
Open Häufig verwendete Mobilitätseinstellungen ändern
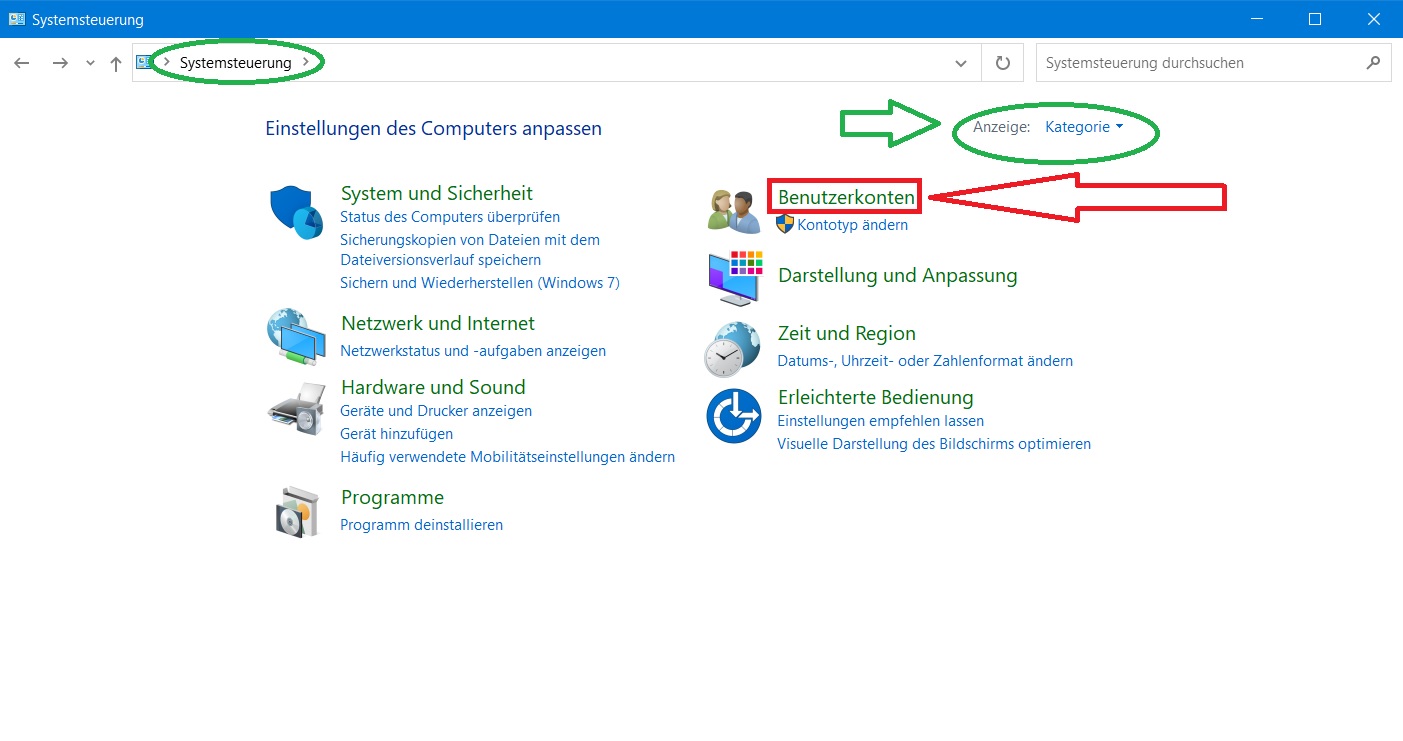pyautogui.click(x=508, y=457)
